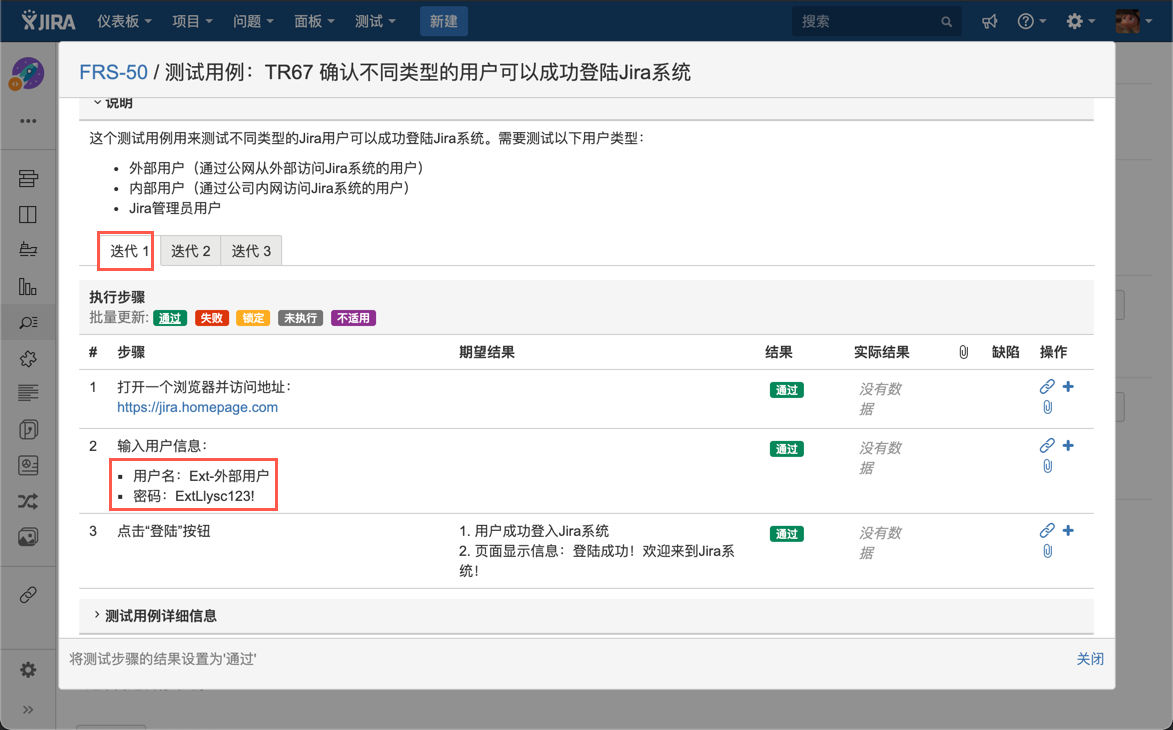The width and height of the screenshot is (1173, 730).
Task: Click step 3 paperclip attachment icon
Action: pos(1047,552)
